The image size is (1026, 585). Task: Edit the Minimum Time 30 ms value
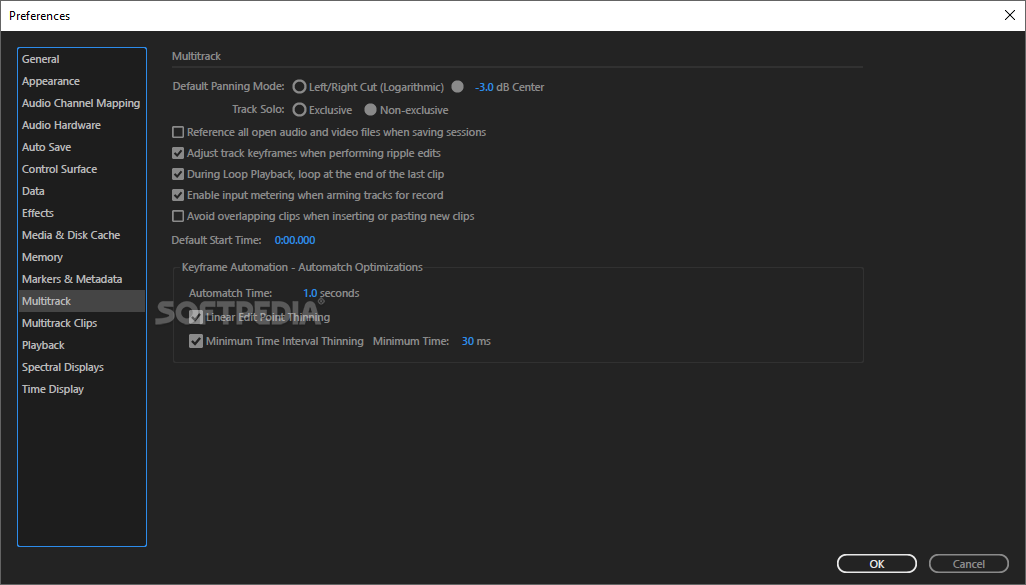point(468,341)
